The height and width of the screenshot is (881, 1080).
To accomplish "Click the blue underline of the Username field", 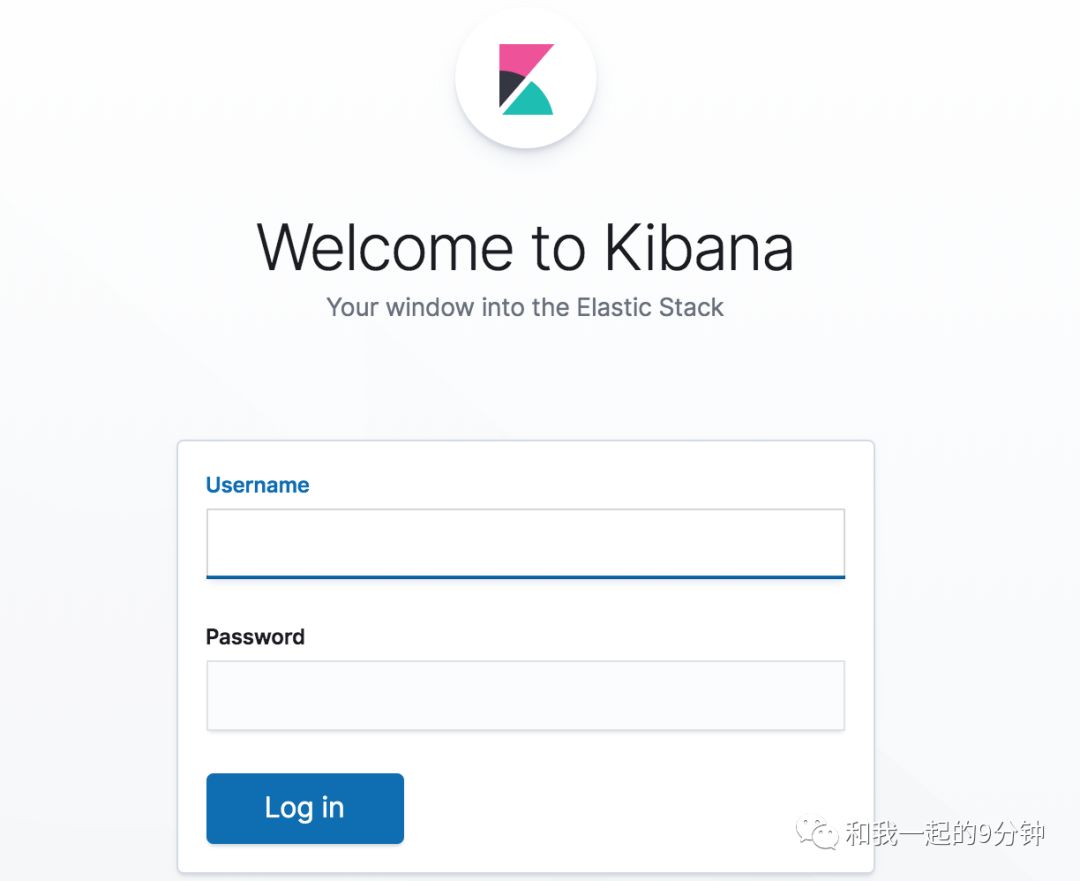I will point(525,577).
